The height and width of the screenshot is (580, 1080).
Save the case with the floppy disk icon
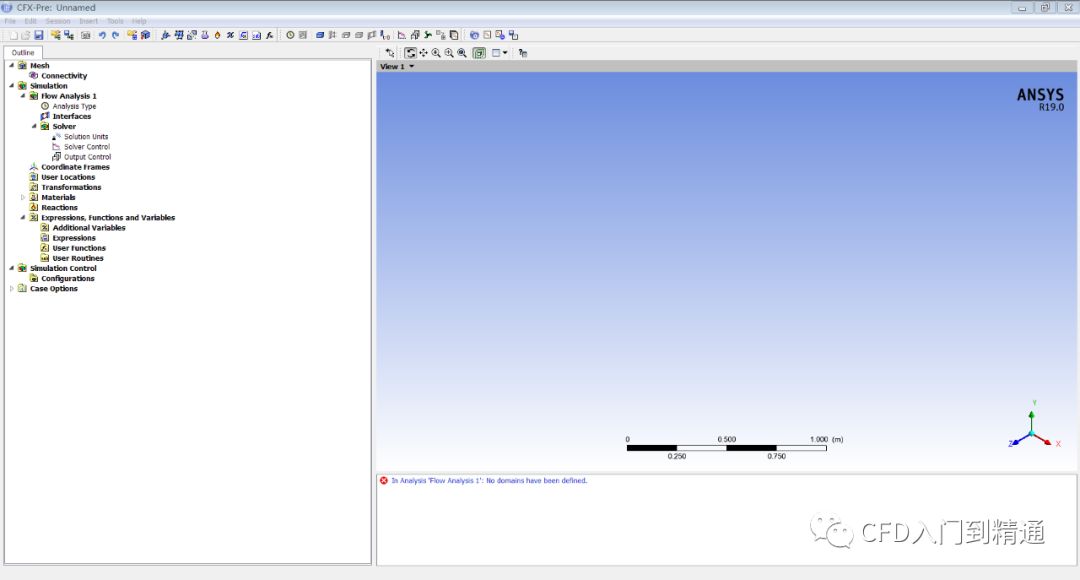tap(39, 35)
